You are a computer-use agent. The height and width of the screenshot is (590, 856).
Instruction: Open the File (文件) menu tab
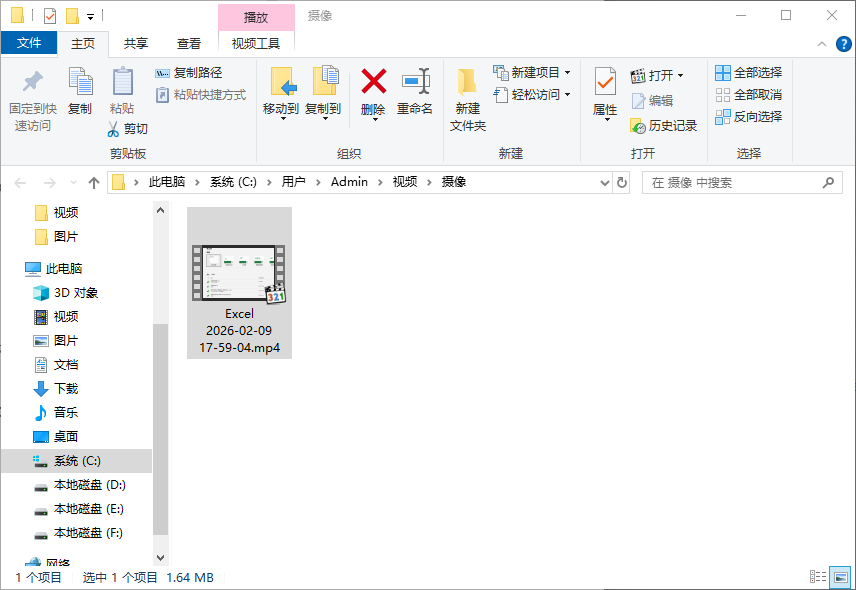tap(29, 43)
